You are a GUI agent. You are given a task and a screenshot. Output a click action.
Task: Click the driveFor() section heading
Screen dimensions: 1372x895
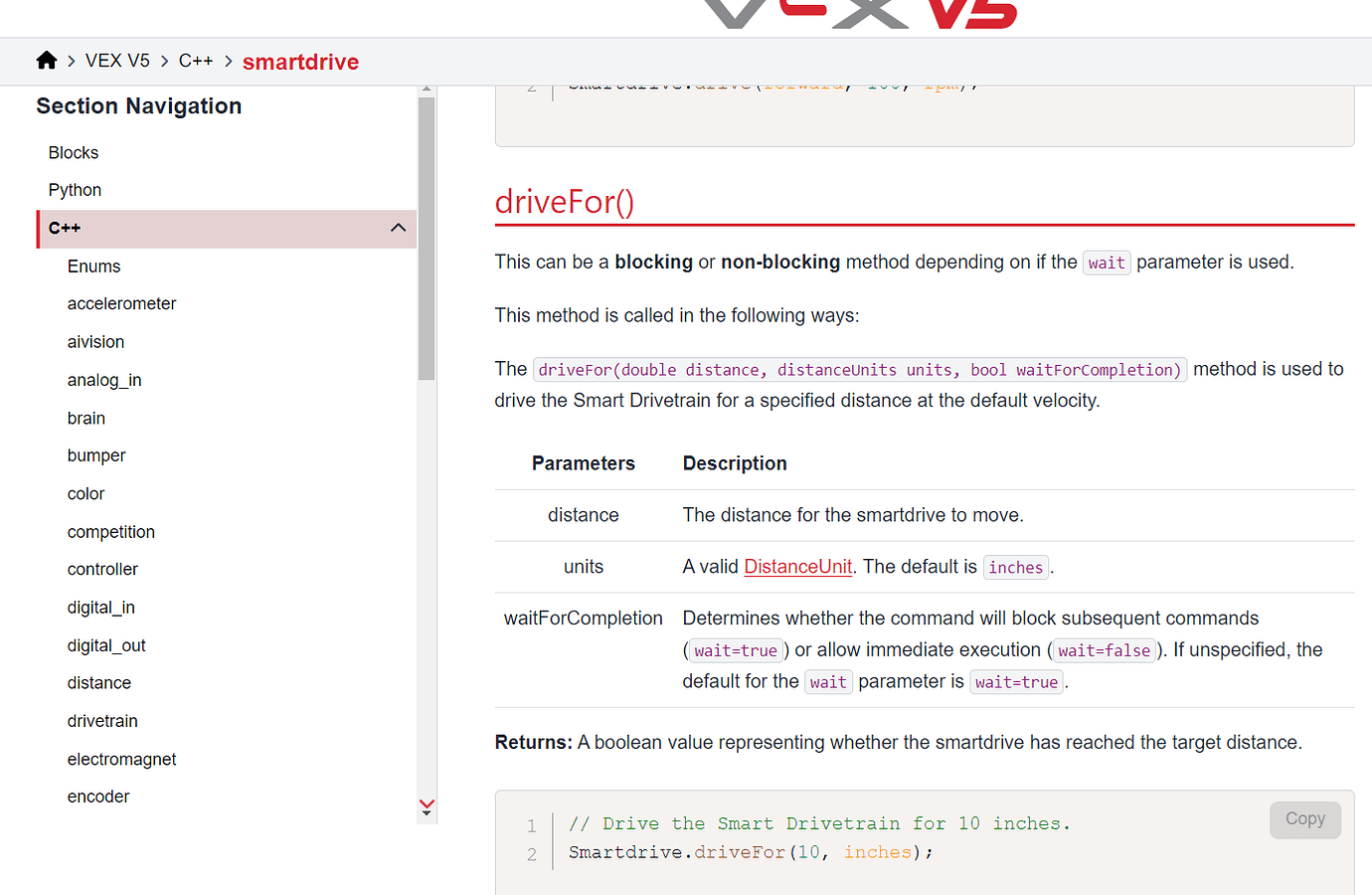pyautogui.click(x=564, y=201)
